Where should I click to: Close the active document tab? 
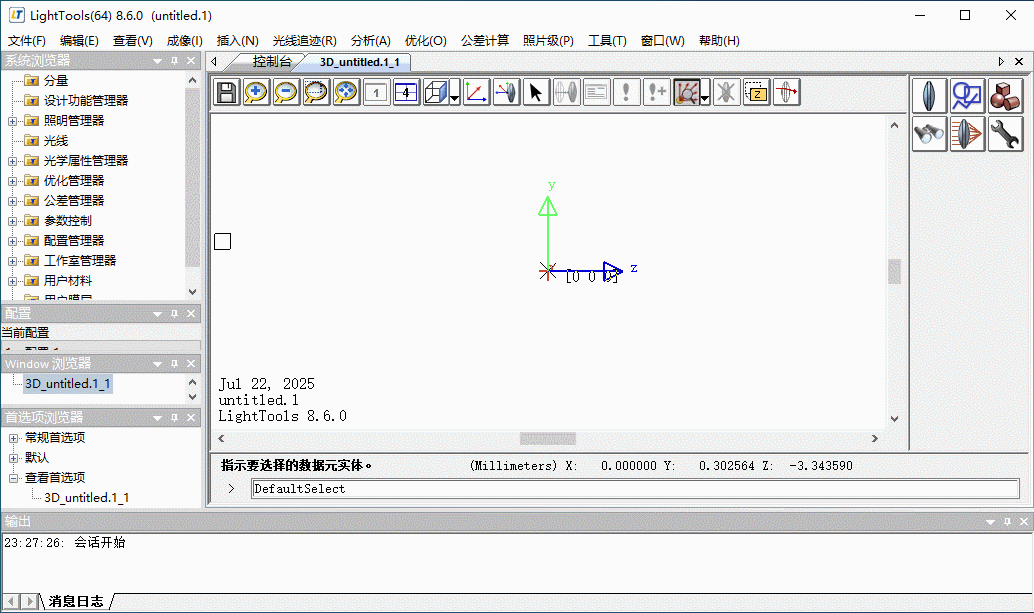click(1019, 61)
